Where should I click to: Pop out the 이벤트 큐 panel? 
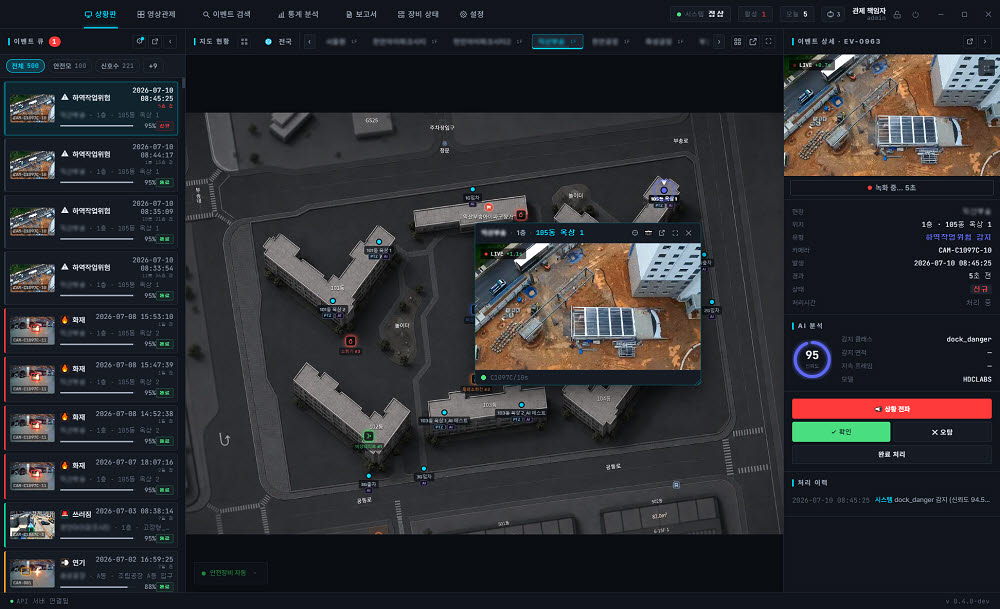(155, 41)
